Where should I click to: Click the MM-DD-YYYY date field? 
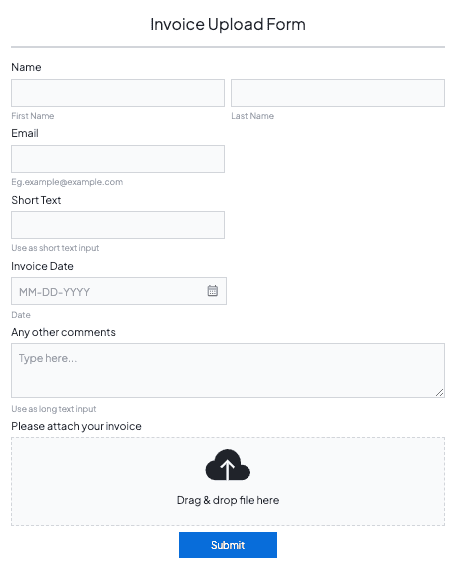(119, 291)
